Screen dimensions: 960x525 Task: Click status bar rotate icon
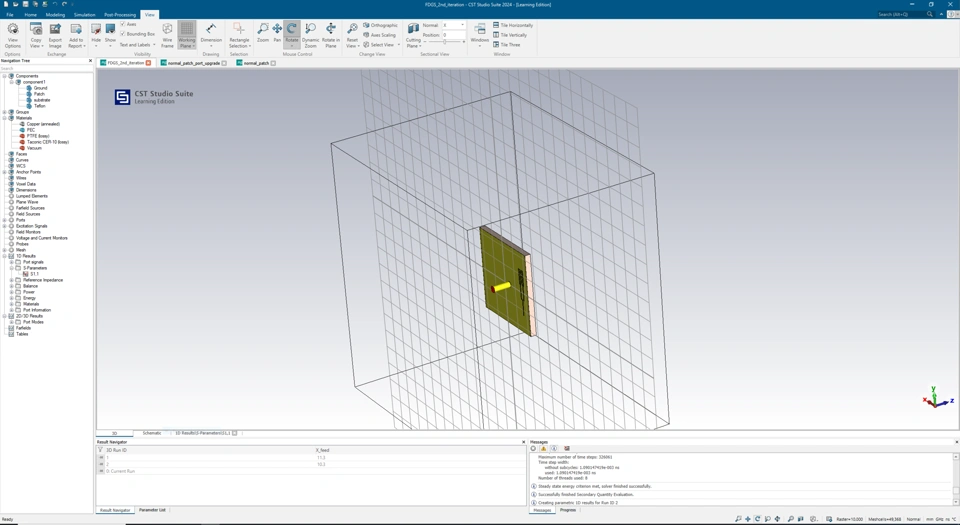(757, 519)
